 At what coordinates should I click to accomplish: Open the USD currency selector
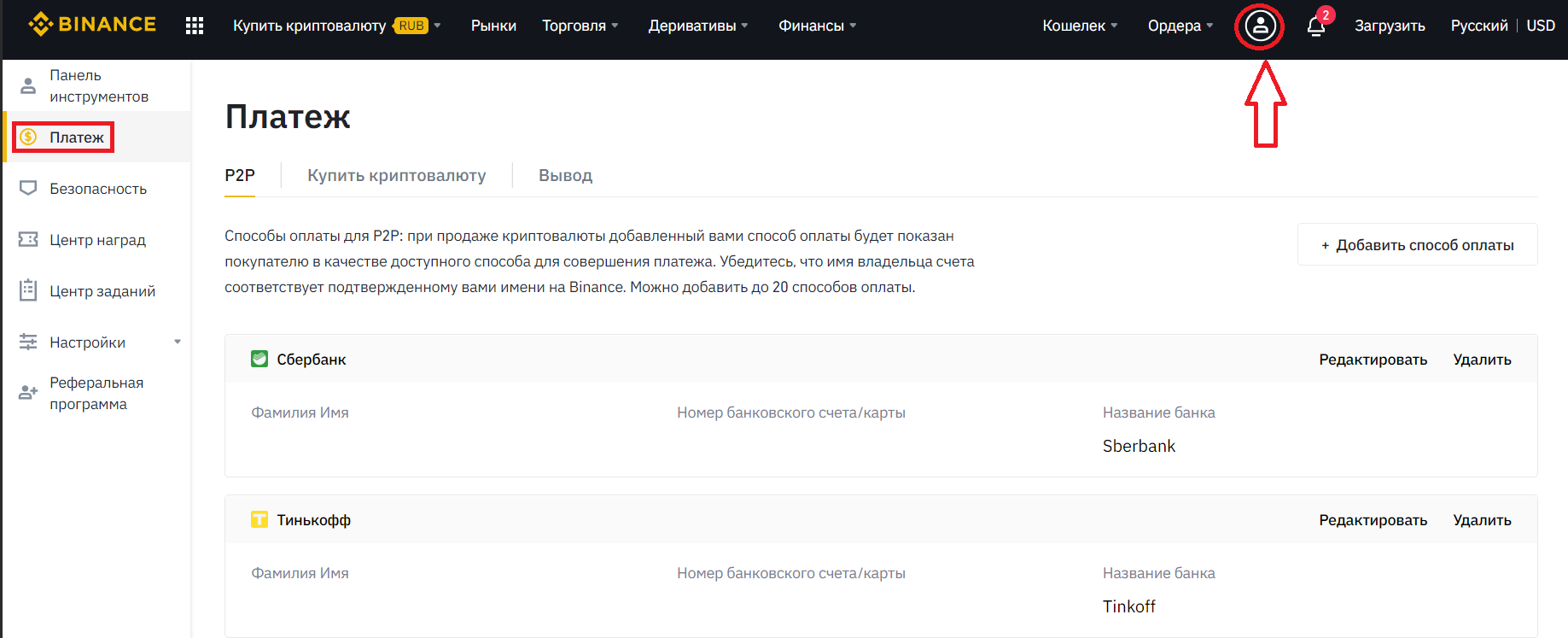coord(1541,26)
